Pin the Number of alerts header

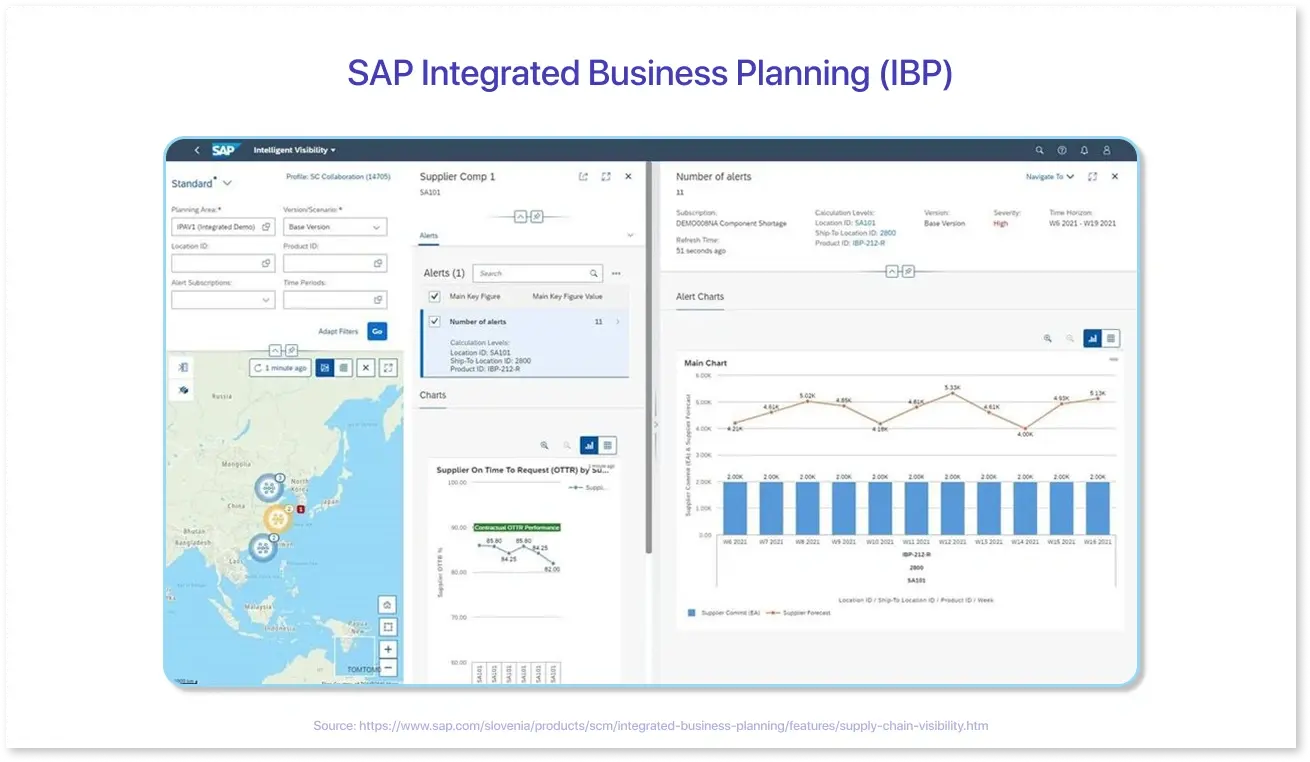click(x=908, y=271)
